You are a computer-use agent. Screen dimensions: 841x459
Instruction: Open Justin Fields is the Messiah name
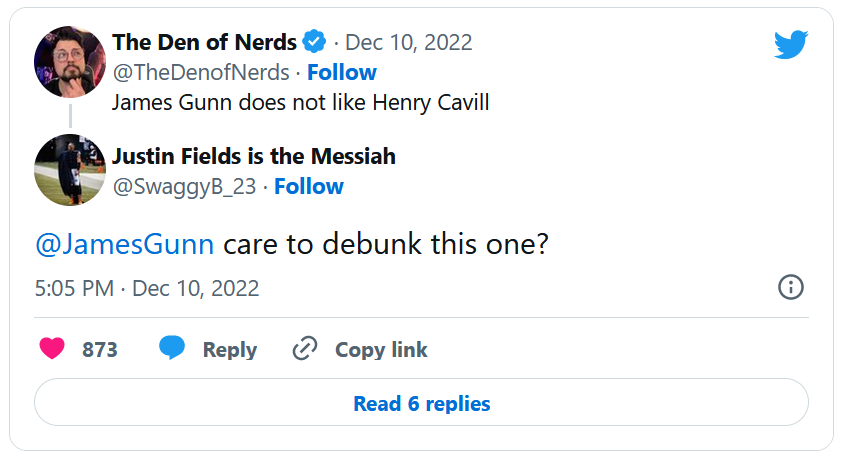coord(254,156)
